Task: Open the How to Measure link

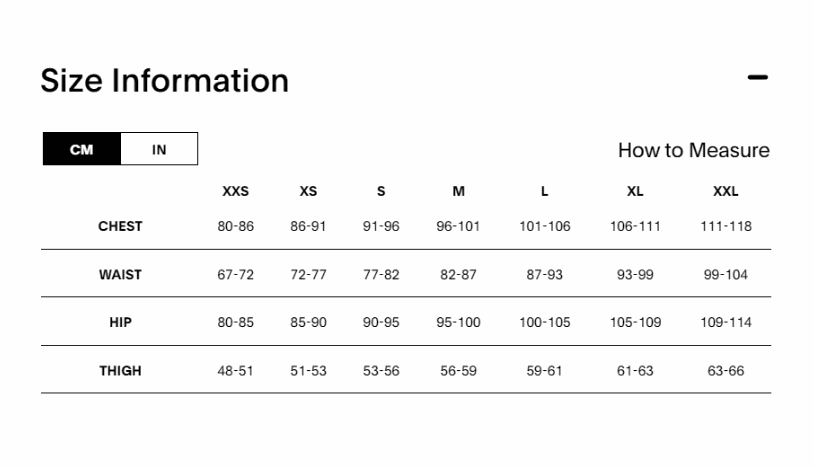Action: (x=694, y=150)
